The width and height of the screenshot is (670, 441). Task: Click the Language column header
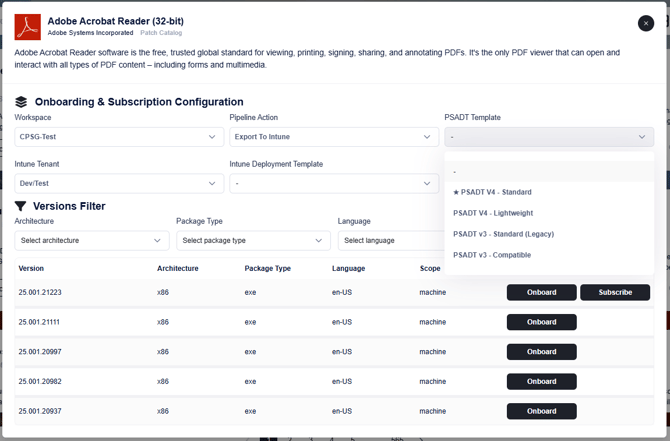pyautogui.click(x=349, y=268)
